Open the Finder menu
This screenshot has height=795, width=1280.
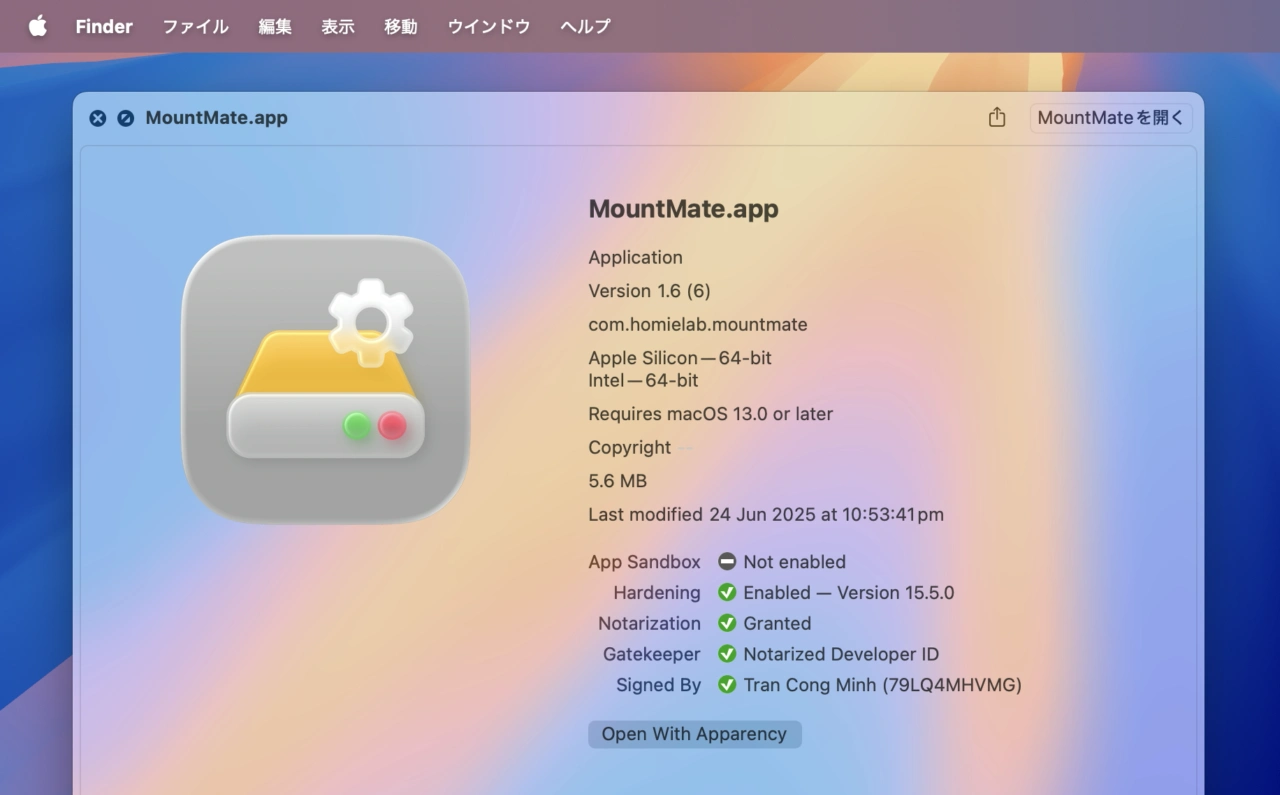tap(104, 27)
